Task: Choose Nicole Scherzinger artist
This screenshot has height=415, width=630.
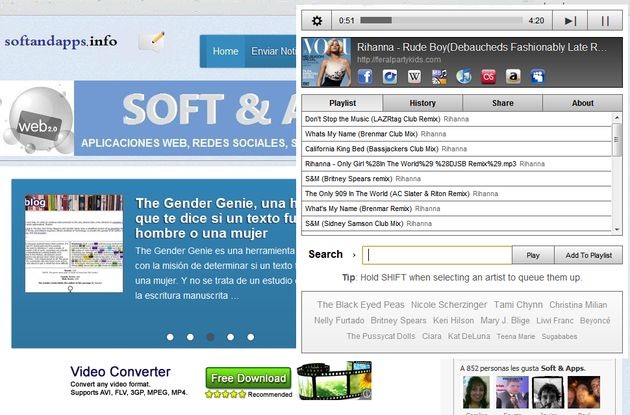Action: pos(449,305)
